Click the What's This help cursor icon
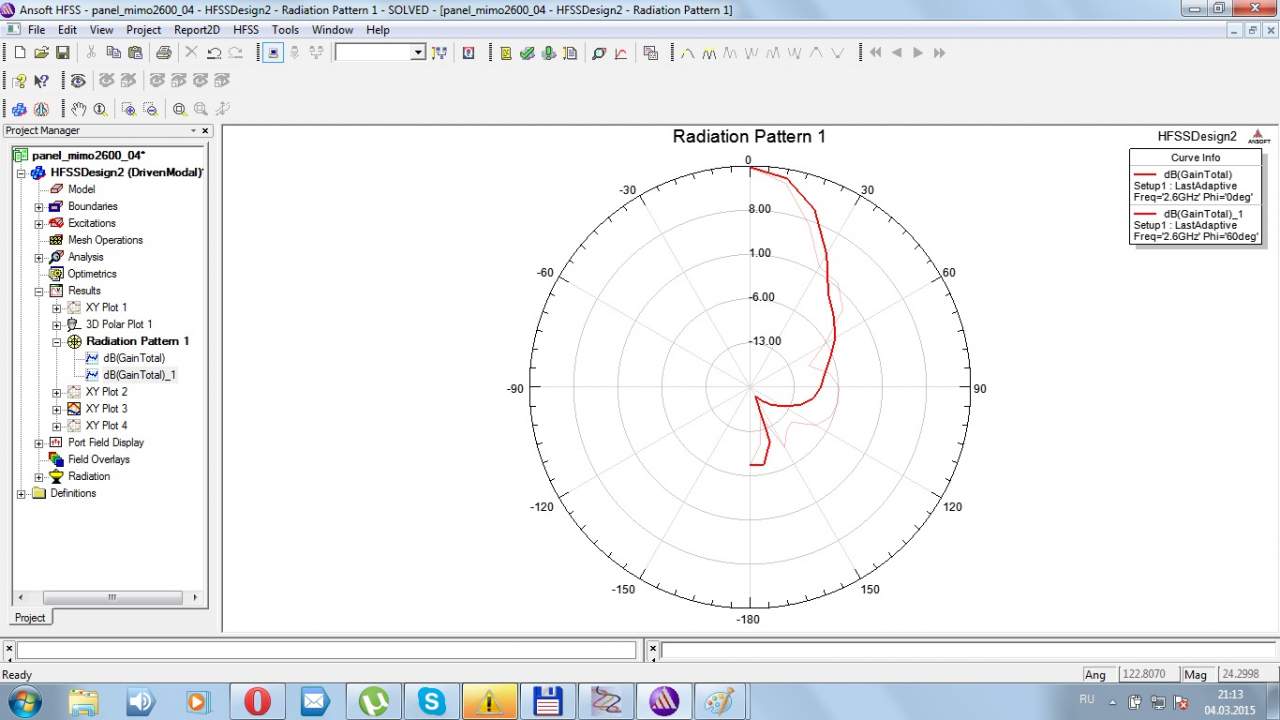Viewport: 1280px width, 720px height. pyautogui.click(x=41, y=81)
